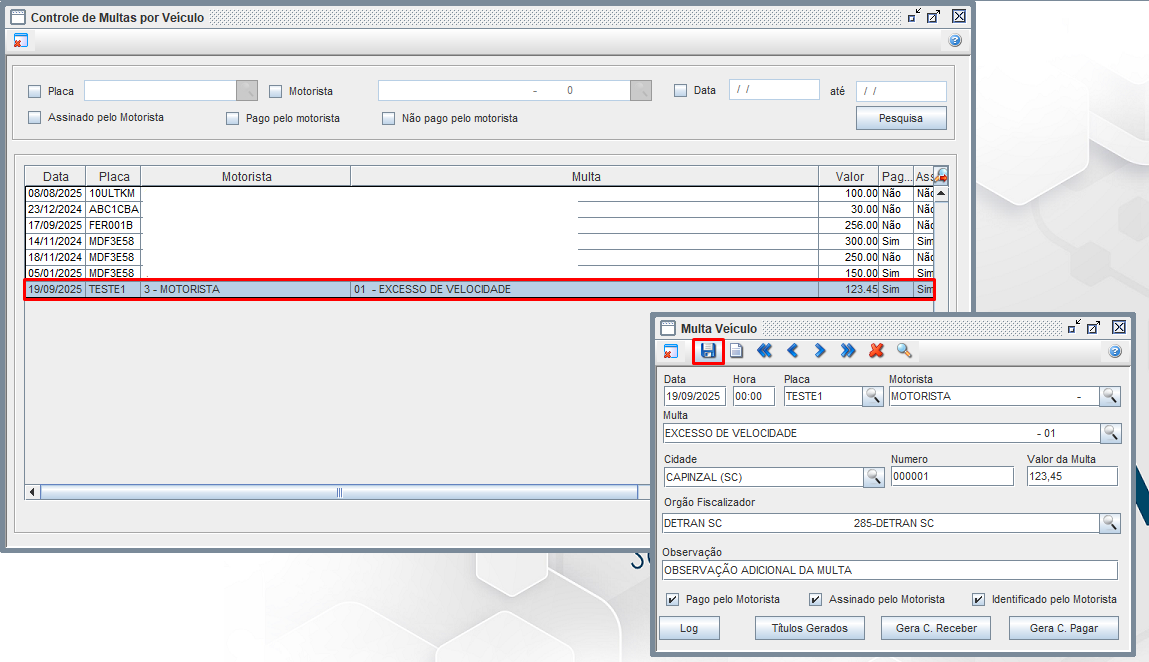Check the Não pago pelo motorista filter
The image size is (1149, 662).
[389, 119]
